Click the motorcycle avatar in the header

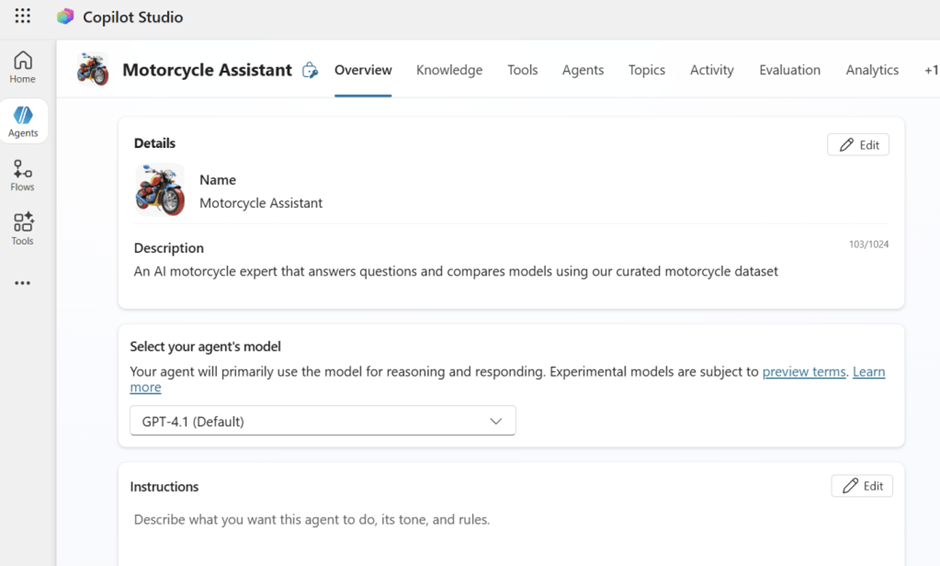point(93,70)
